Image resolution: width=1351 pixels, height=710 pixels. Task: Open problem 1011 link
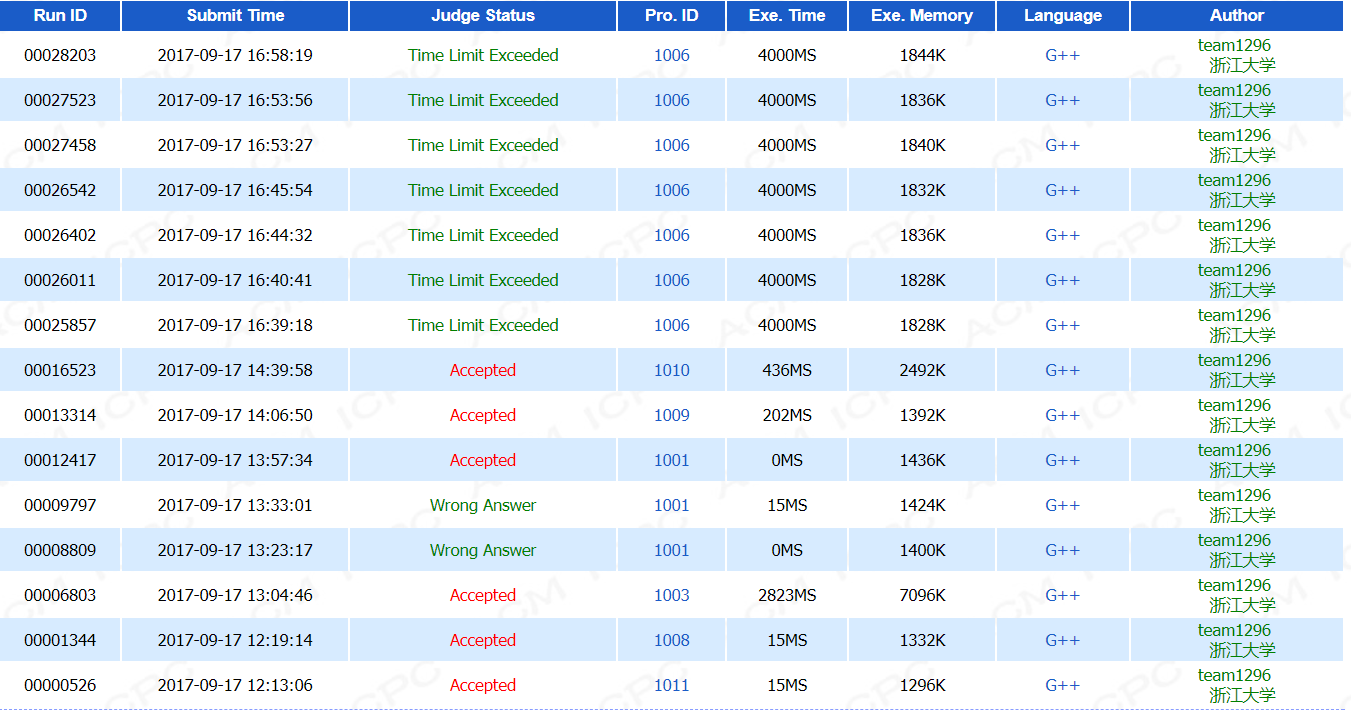(x=671, y=685)
